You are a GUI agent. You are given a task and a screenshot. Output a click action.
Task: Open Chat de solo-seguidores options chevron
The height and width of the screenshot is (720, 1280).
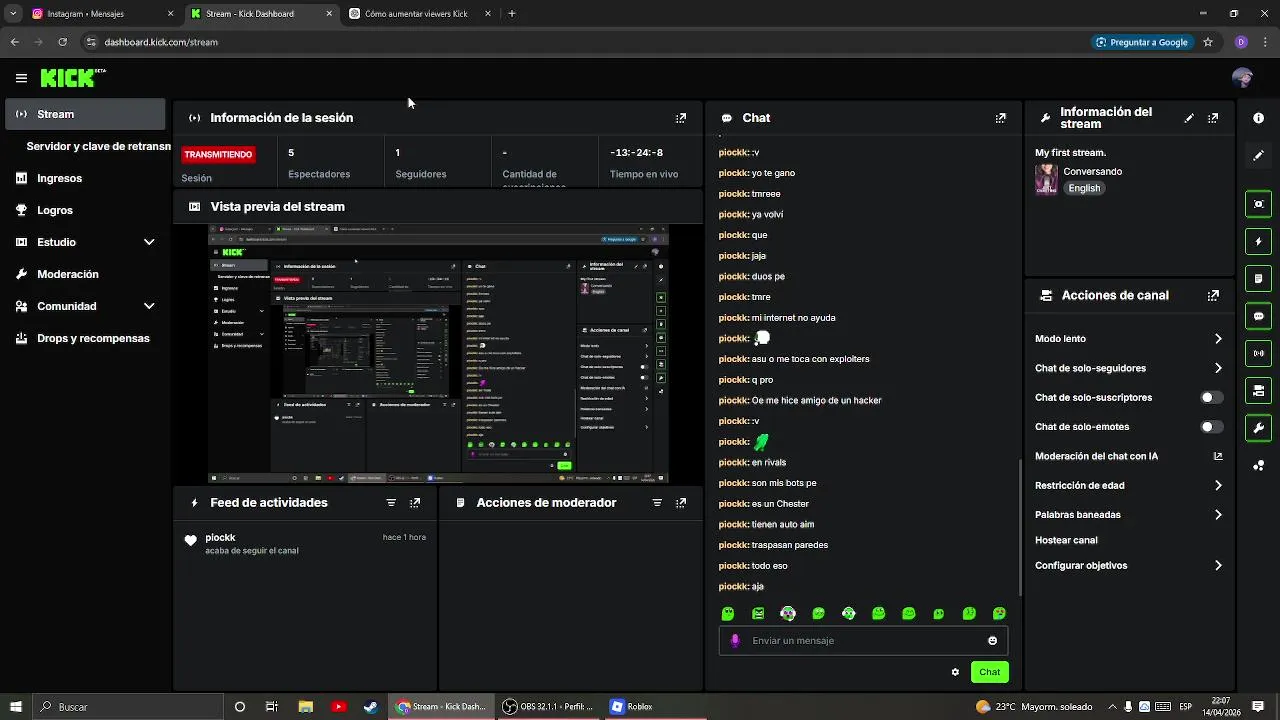(1218, 368)
